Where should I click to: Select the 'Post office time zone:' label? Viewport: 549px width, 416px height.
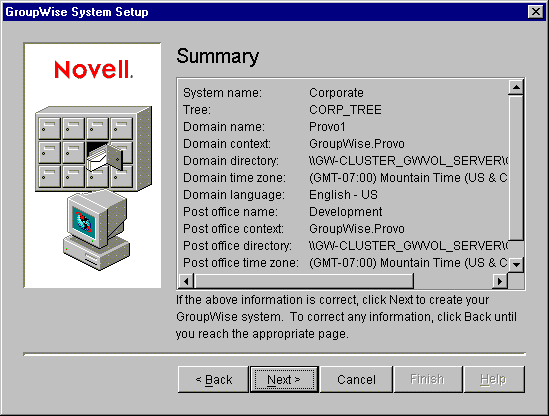241,263
